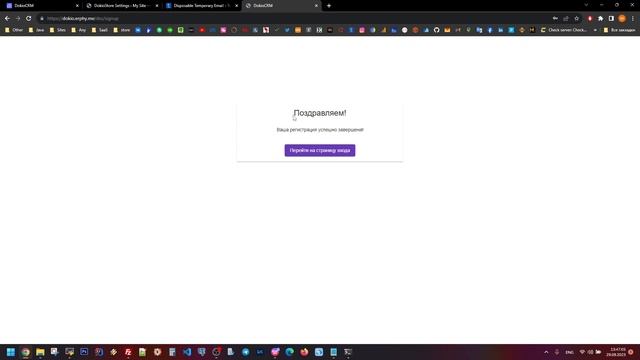Open the saved password key icon

pos(555,18)
